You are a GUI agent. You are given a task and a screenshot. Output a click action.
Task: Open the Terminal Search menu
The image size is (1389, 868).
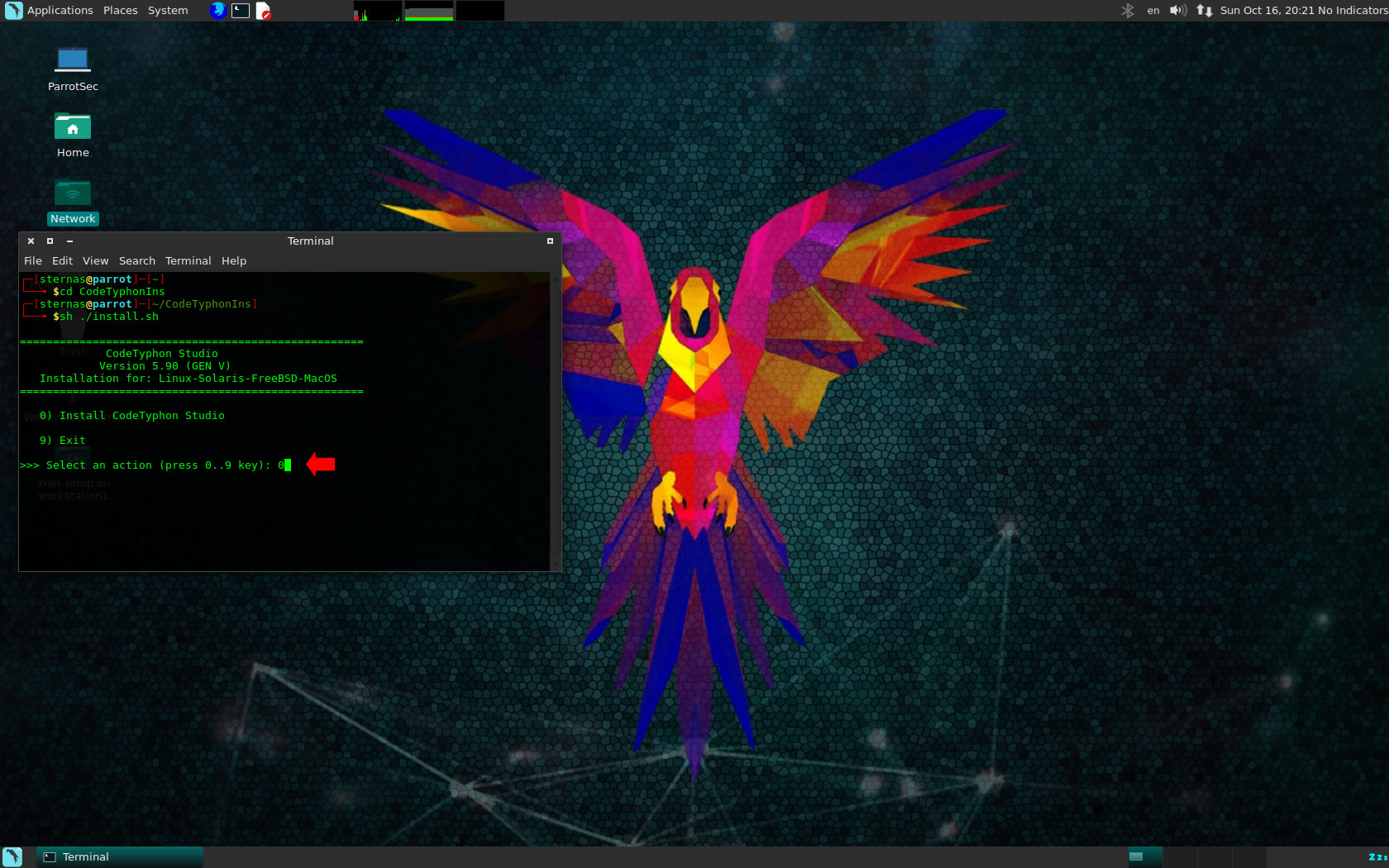pyautogui.click(x=137, y=260)
